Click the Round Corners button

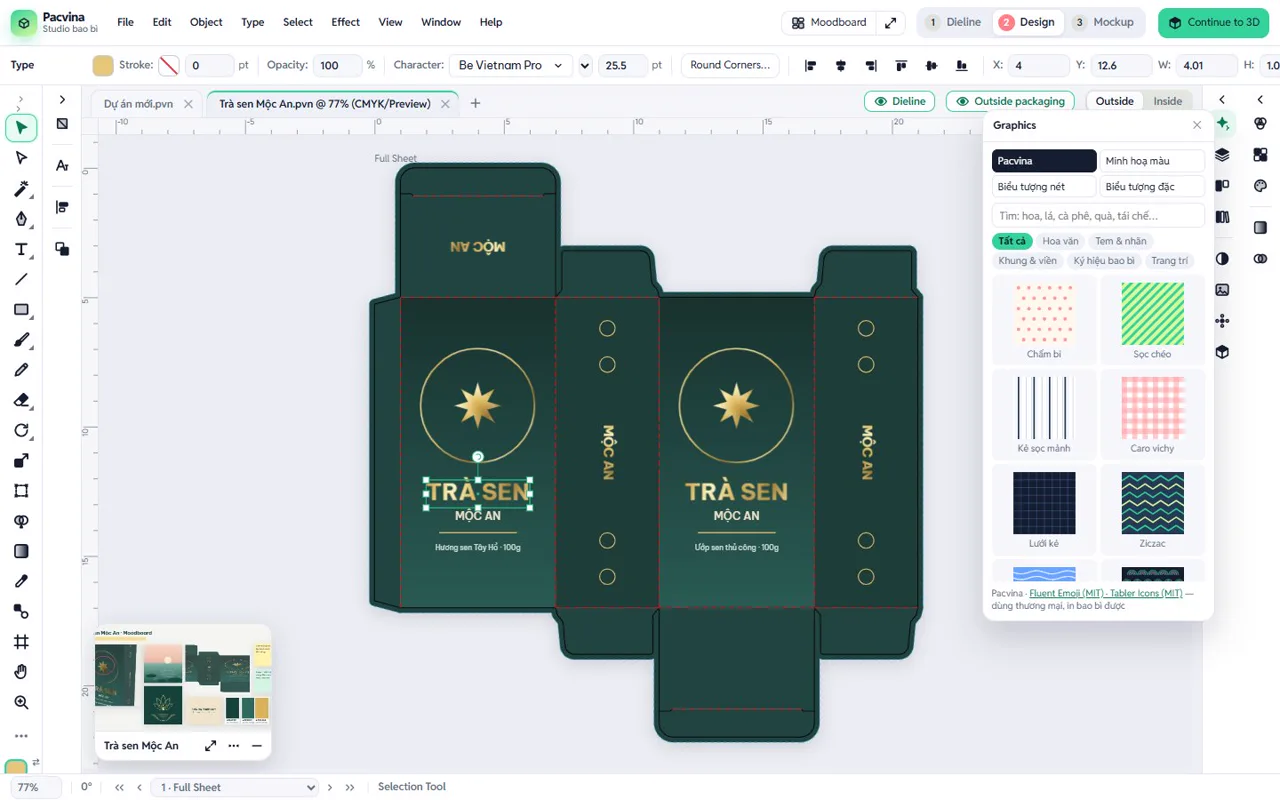[x=730, y=65]
